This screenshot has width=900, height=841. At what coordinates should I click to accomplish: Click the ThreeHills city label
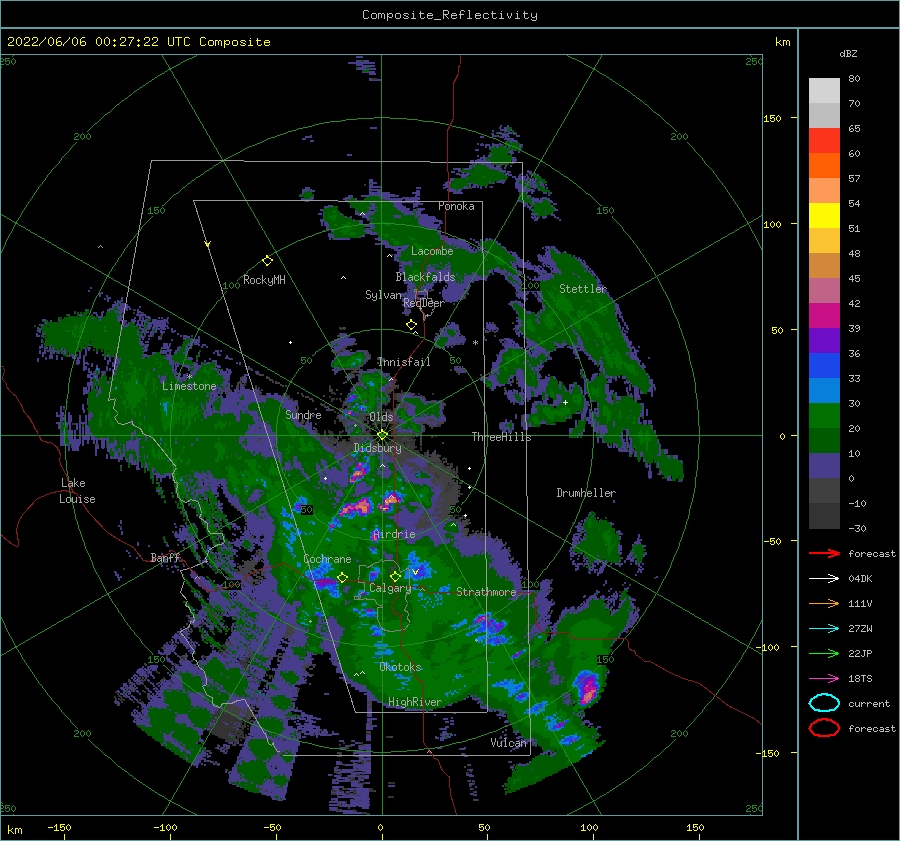502,437
